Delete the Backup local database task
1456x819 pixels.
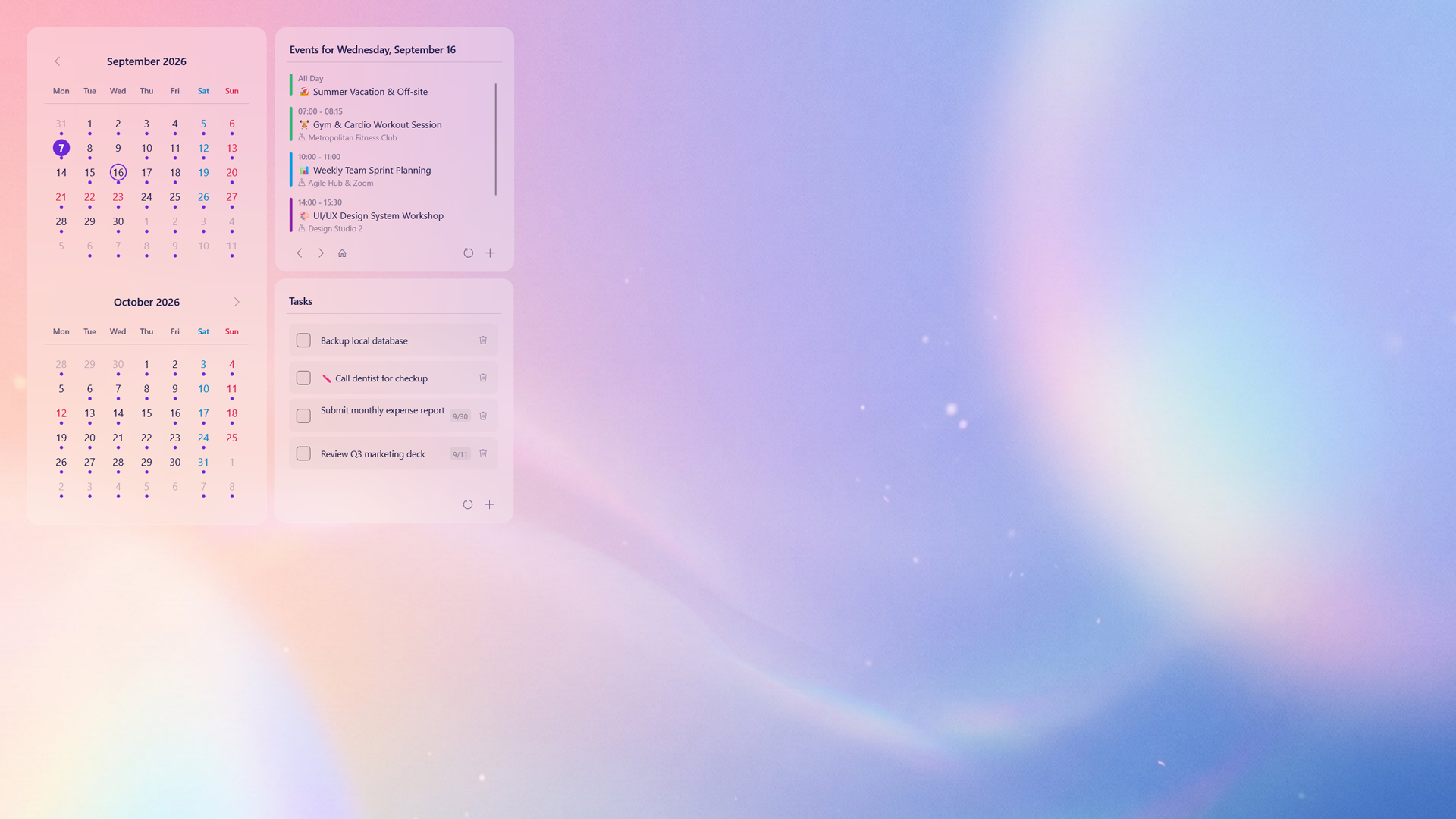coord(483,340)
